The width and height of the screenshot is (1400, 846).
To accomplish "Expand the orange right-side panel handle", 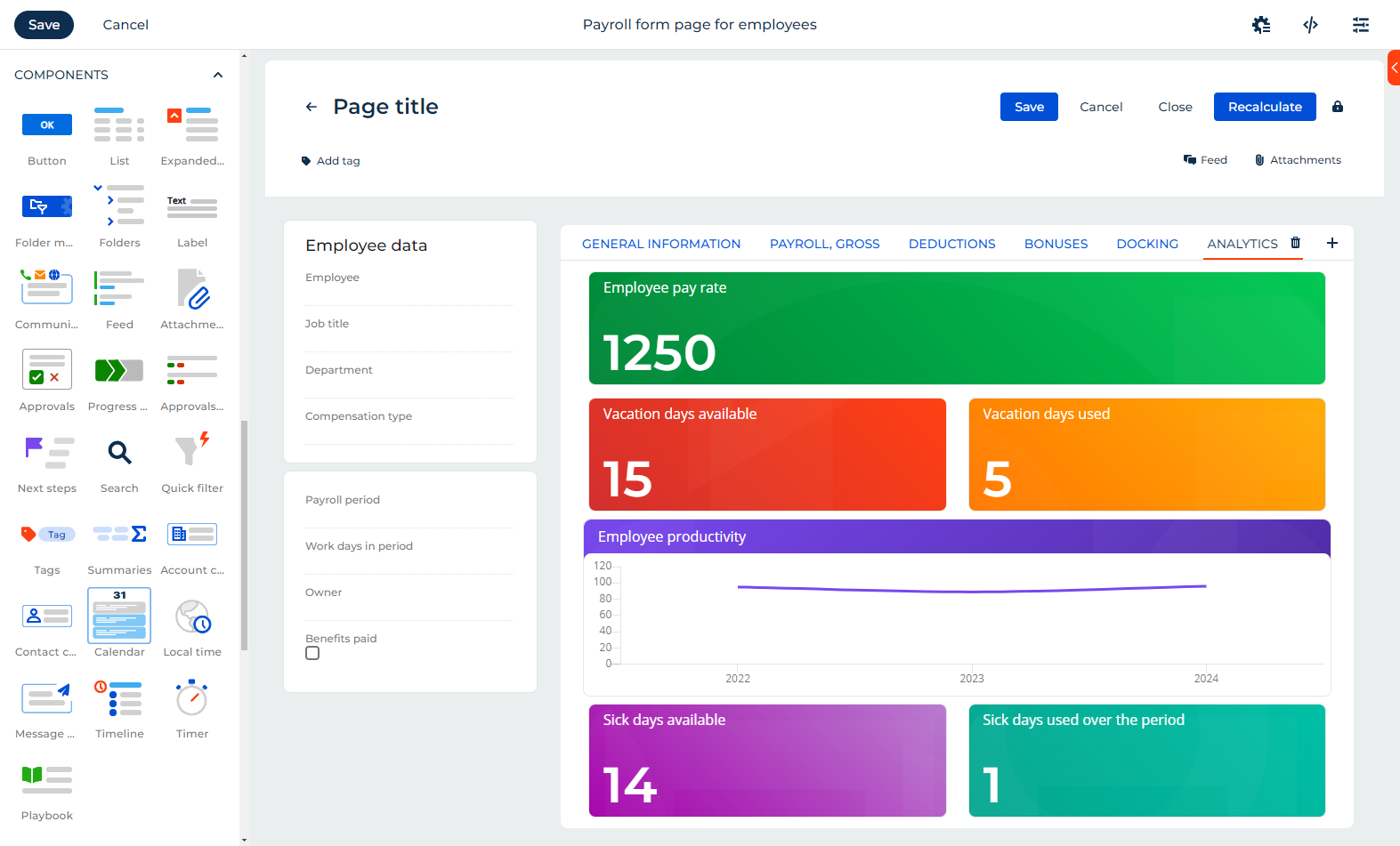I will (x=1394, y=68).
